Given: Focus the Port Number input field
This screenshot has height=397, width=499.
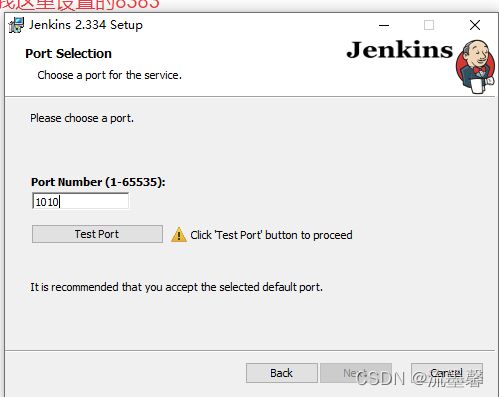Looking at the screenshot, I should (80, 201).
